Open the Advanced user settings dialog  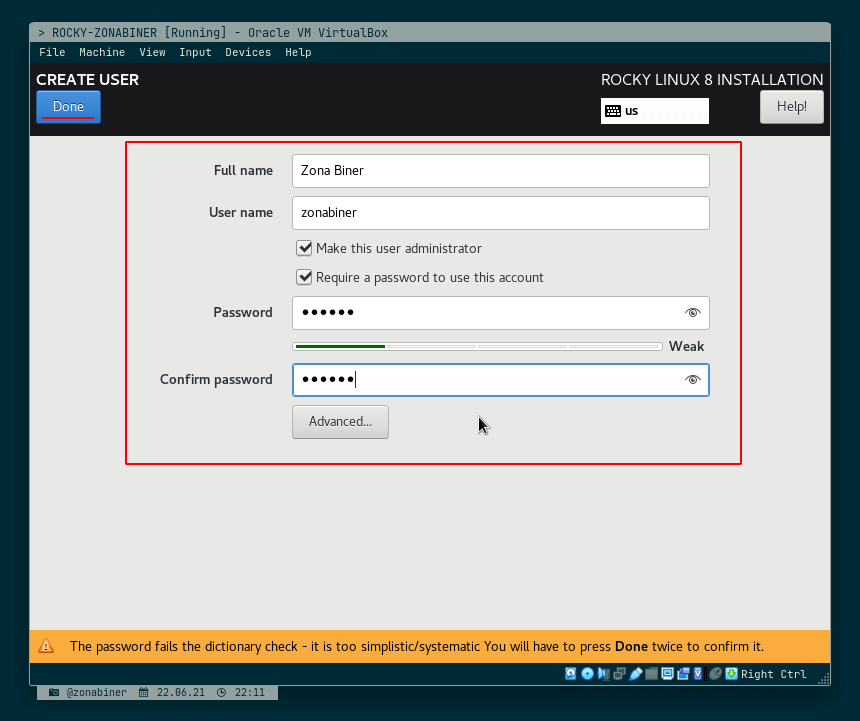click(x=339, y=421)
